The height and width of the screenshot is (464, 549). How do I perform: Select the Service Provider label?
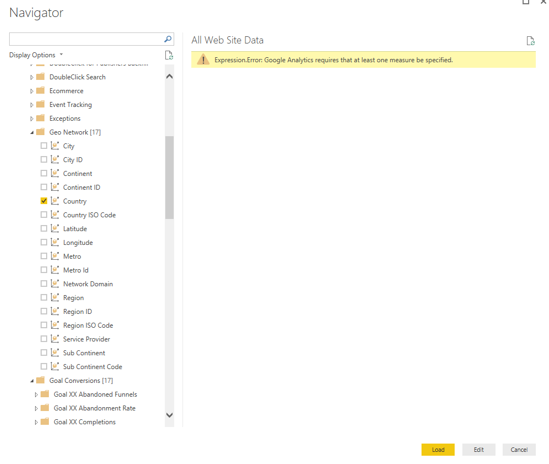(x=86, y=339)
